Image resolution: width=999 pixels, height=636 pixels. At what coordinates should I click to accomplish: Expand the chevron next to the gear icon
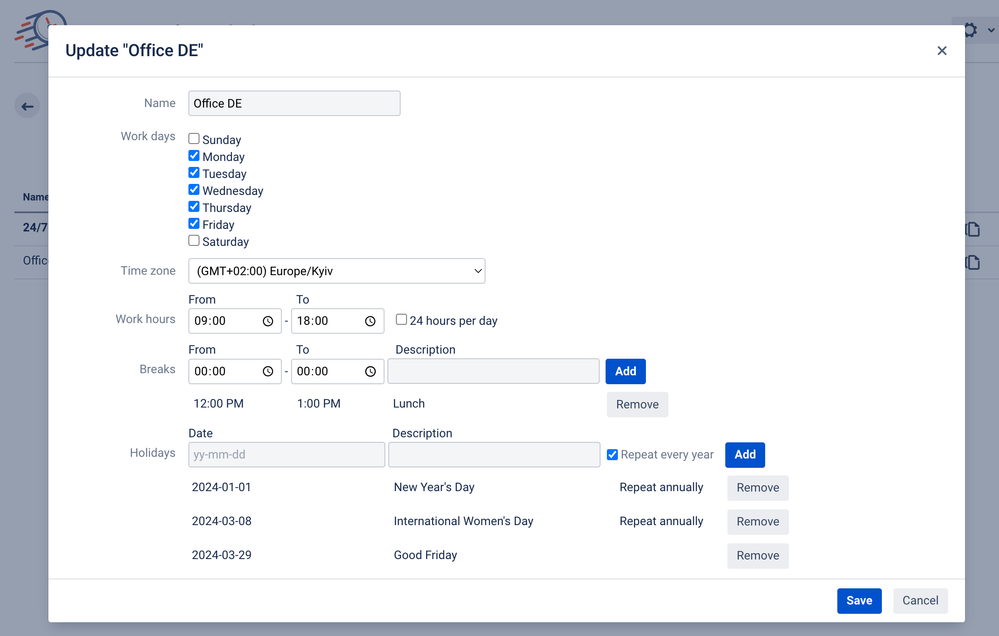[x=989, y=30]
